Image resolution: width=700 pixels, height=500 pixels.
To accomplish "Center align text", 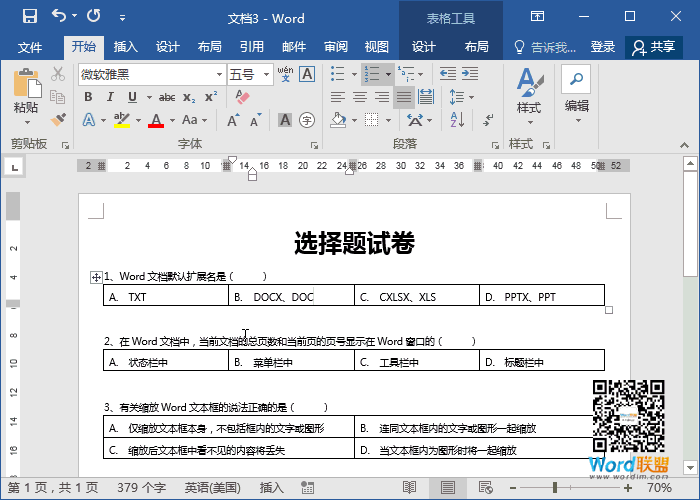I will coord(360,97).
